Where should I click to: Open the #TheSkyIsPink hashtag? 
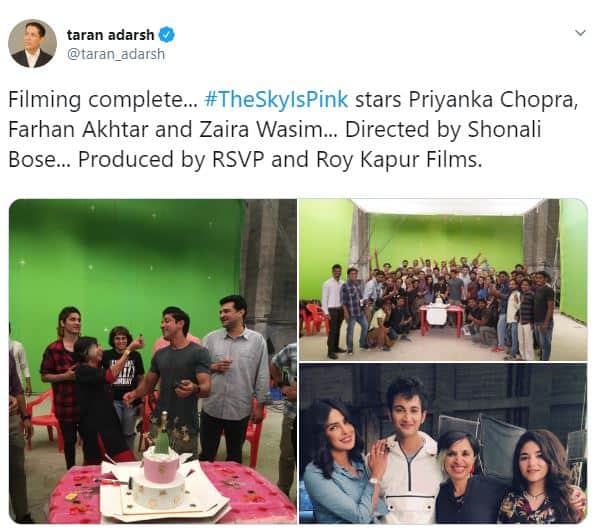pyautogui.click(x=276, y=99)
